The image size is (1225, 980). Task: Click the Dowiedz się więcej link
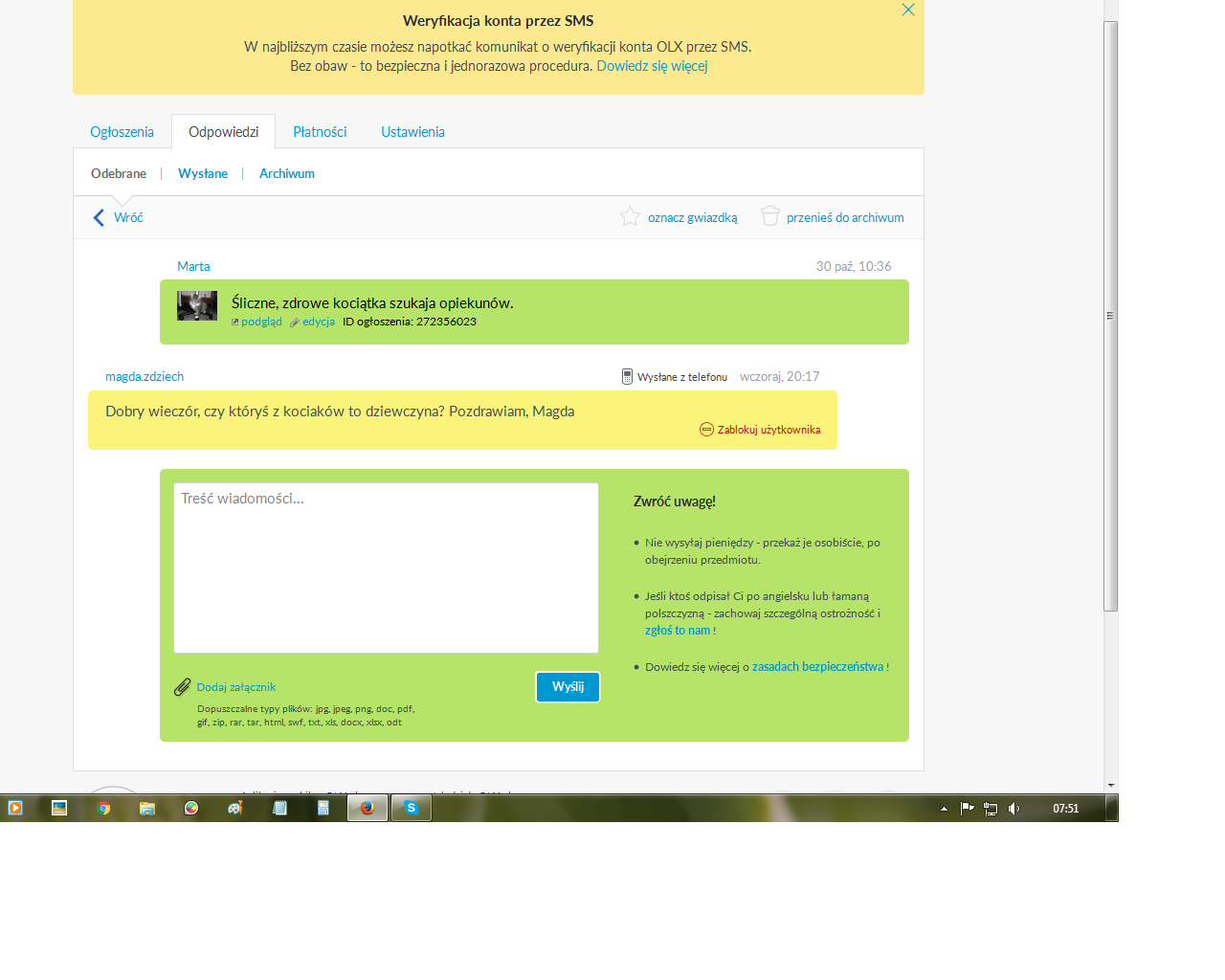click(652, 66)
